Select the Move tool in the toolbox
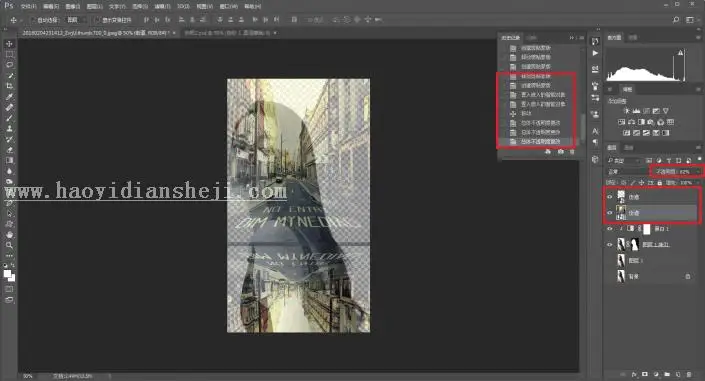The width and height of the screenshot is (705, 381). pos(9,44)
